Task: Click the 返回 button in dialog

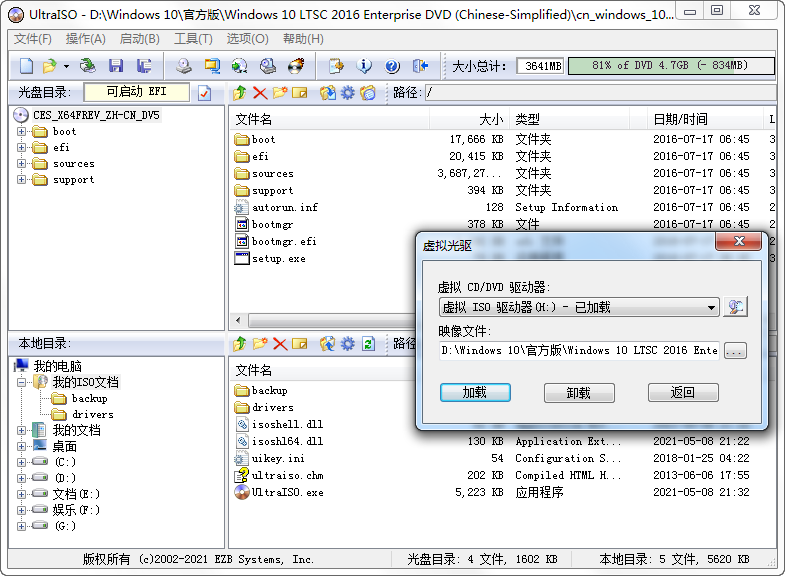Action: pyautogui.click(x=683, y=393)
